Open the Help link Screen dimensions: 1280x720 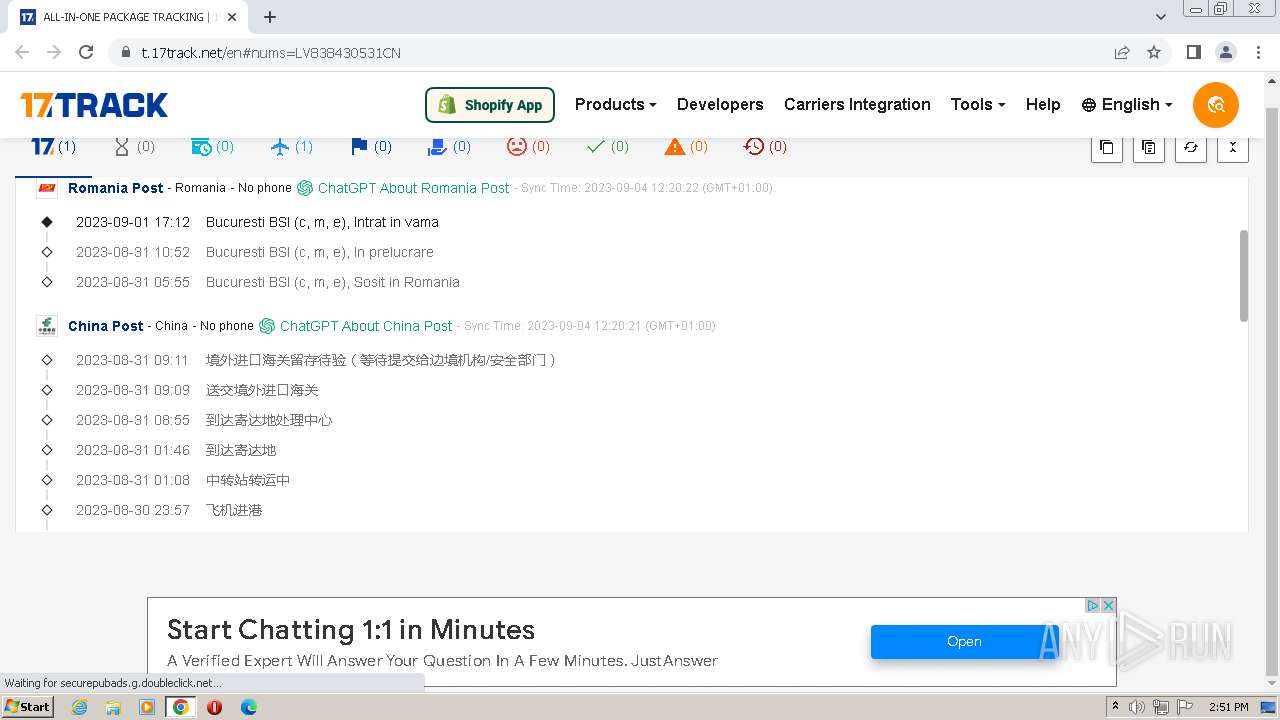pyautogui.click(x=1043, y=104)
